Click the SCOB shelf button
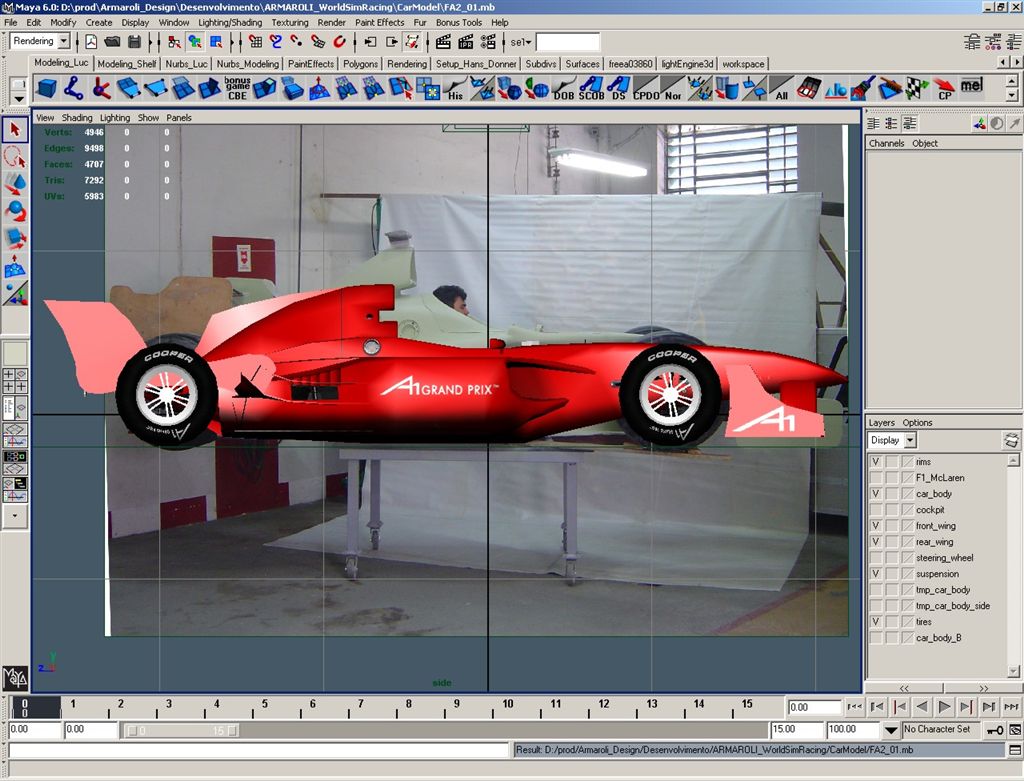Image resolution: width=1024 pixels, height=781 pixels. coord(591,88)
